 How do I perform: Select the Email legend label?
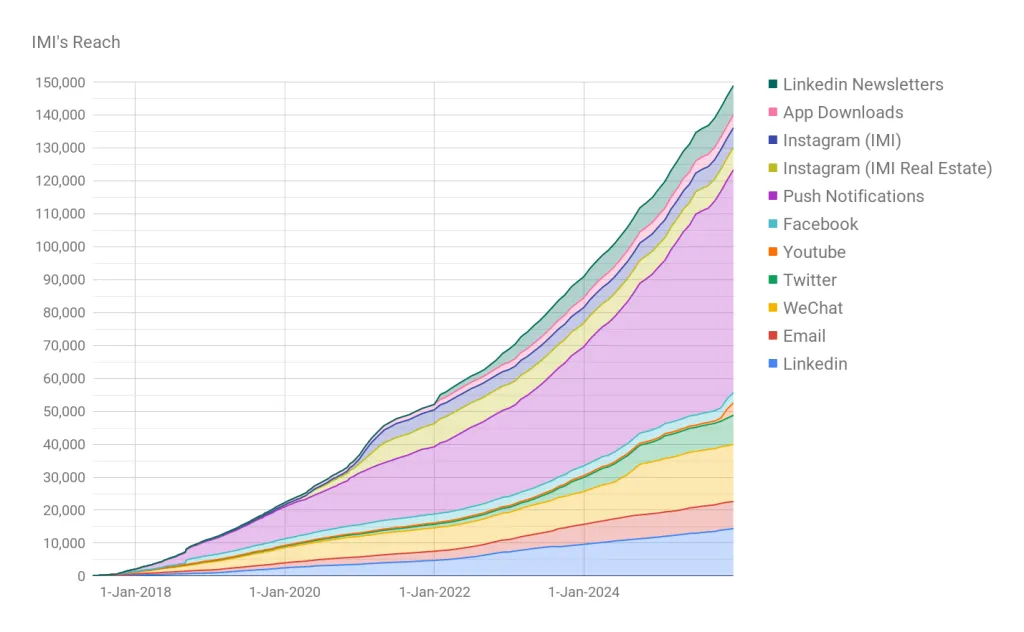click(804, 337)
